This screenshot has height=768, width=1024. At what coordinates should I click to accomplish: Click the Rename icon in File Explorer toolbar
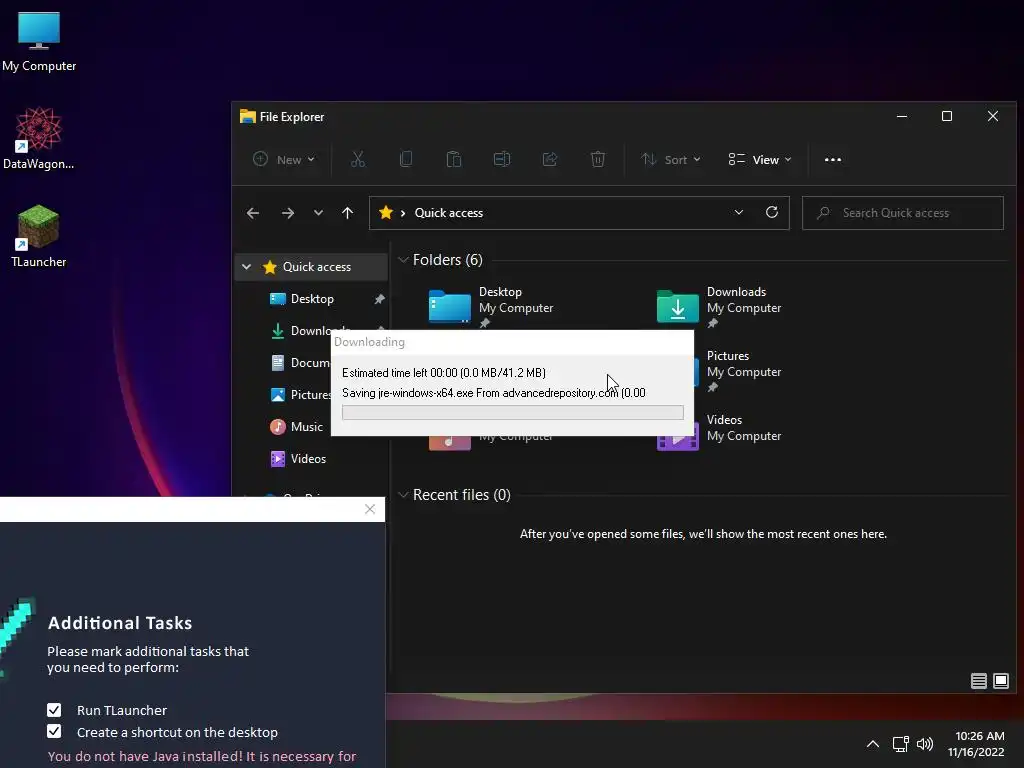(x=502, y=159)
